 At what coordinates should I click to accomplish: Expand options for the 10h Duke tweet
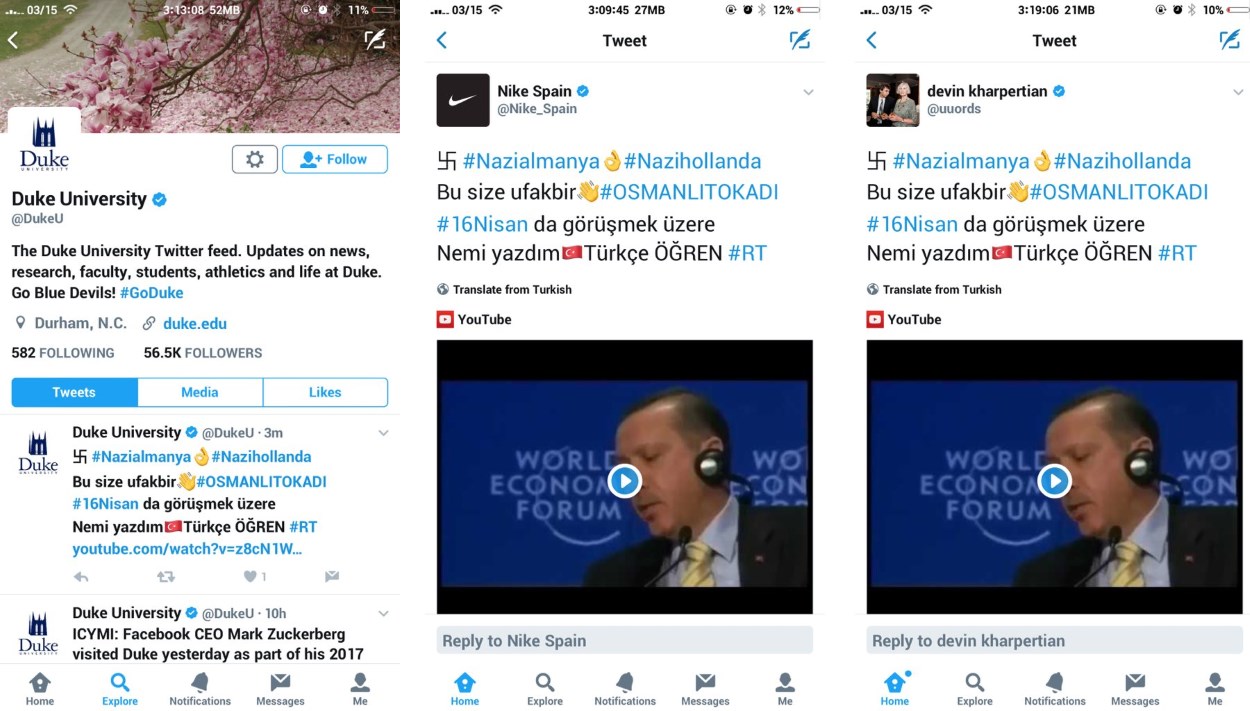tap(383, 613)
